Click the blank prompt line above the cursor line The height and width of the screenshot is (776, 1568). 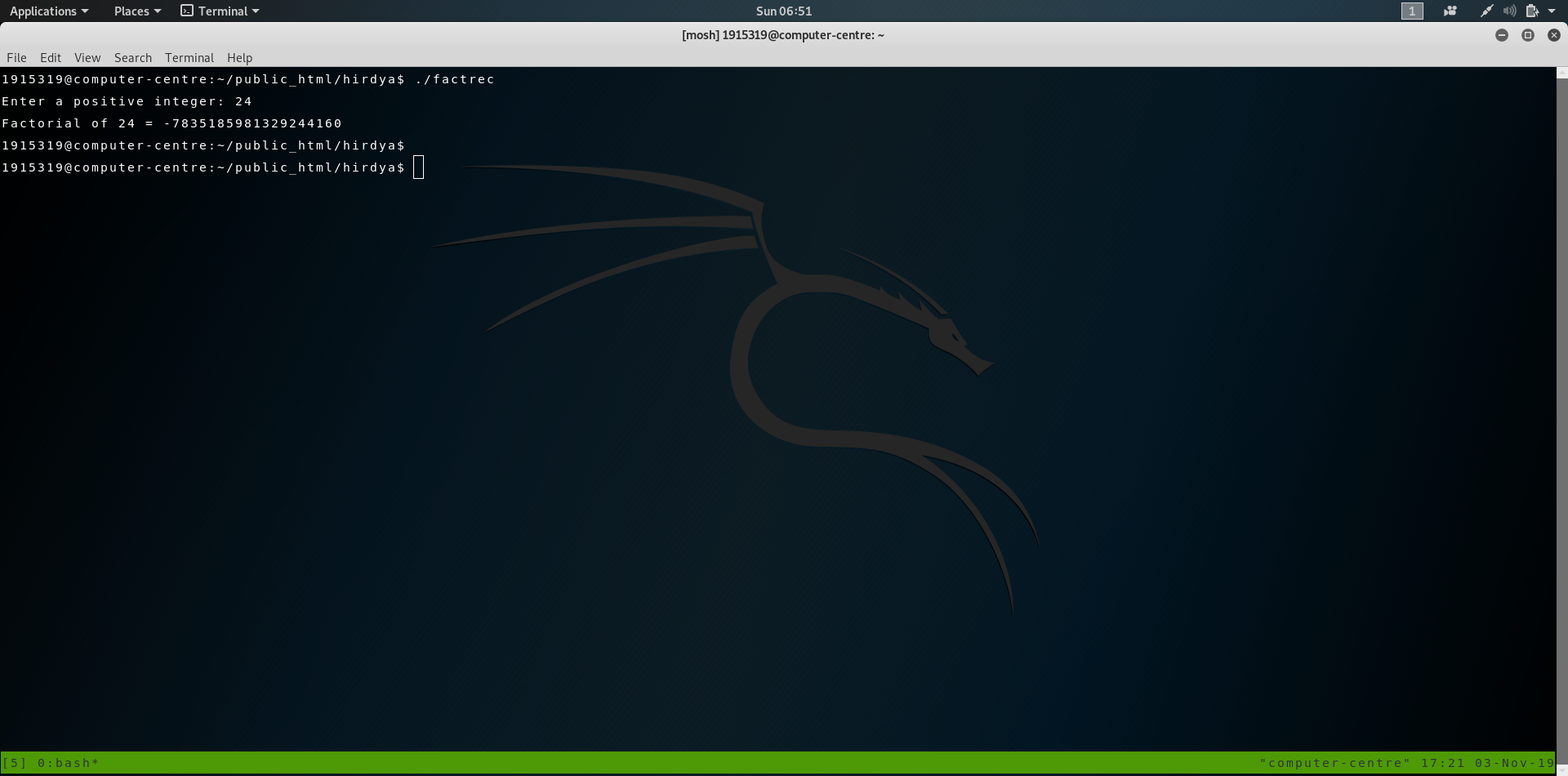pos(203,145)
